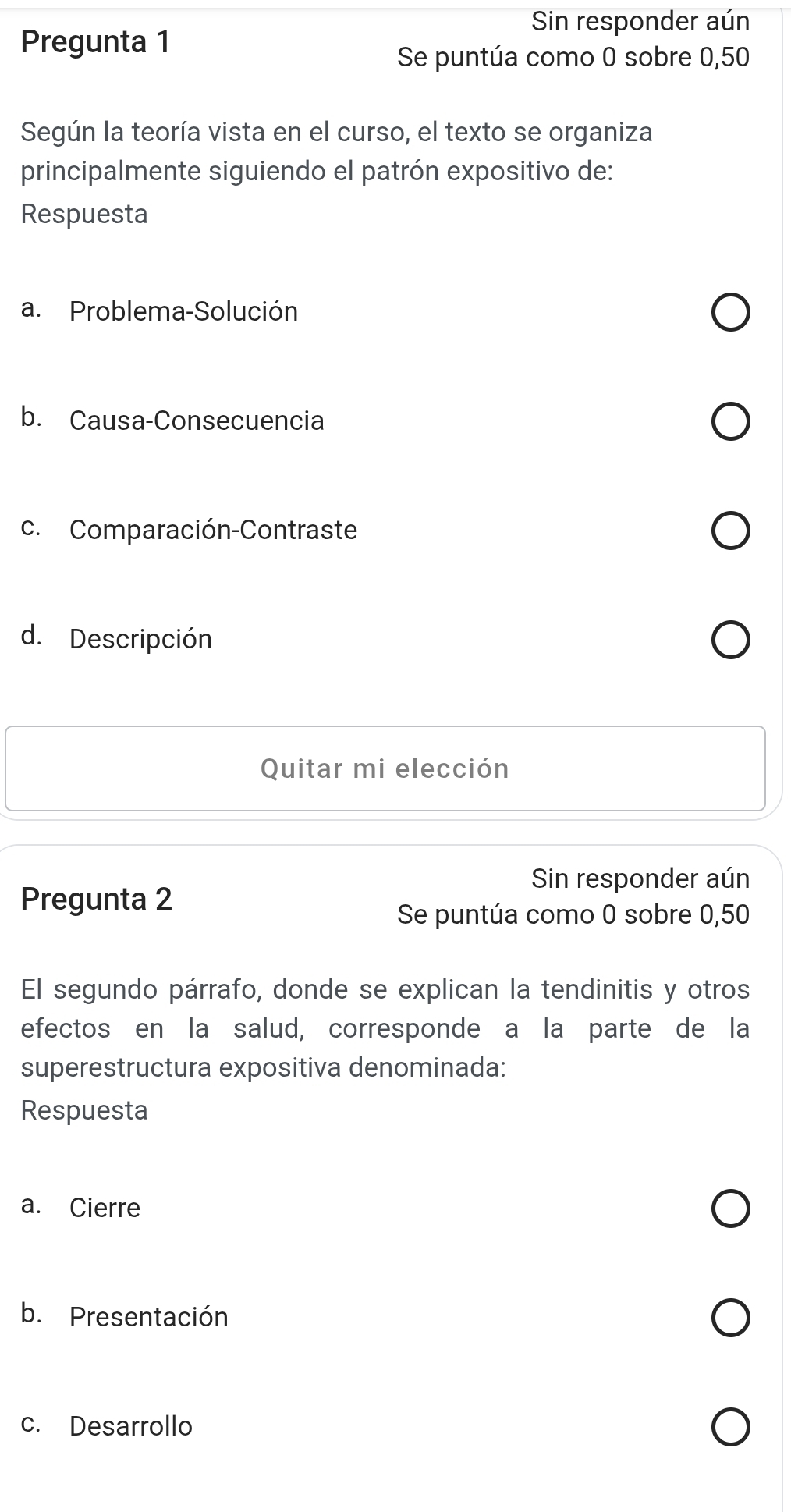The image size is (791, 1512).
Task: Pick the Descripción radio button
Action: click(731, 641)
